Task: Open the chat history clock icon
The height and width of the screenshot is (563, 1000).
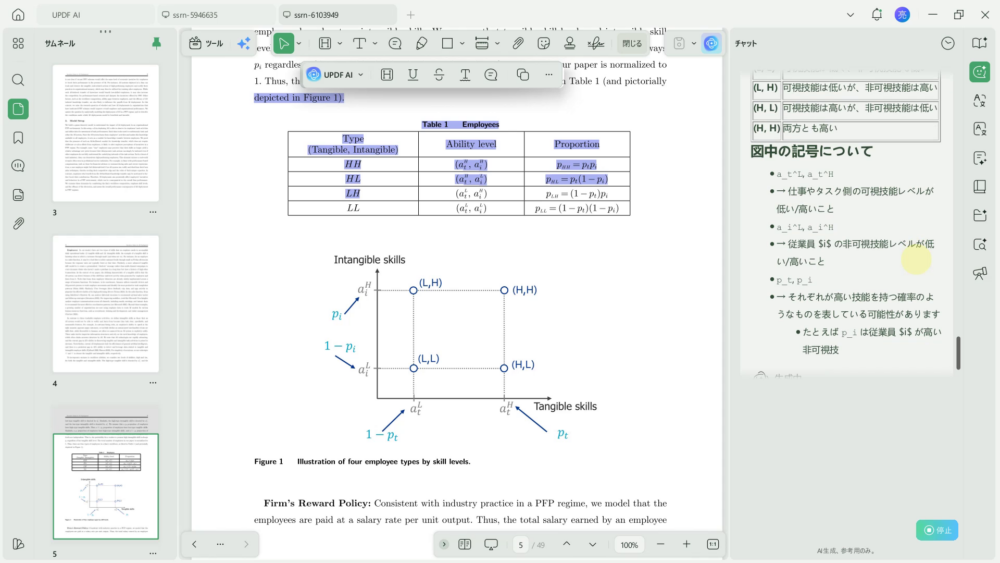Action: (948, 43)
